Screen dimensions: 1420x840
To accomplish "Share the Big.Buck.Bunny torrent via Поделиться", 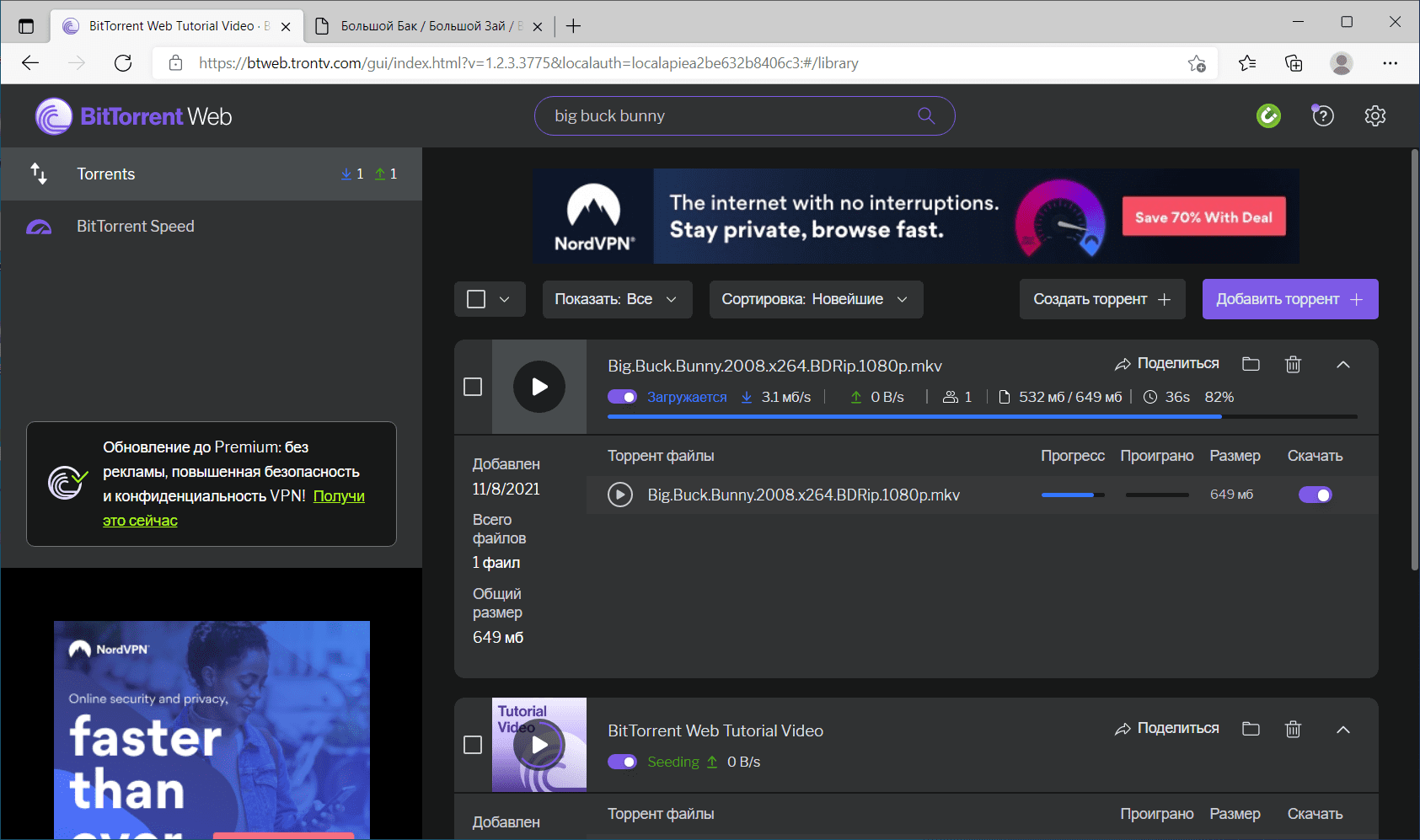I will coord(1167,364).
